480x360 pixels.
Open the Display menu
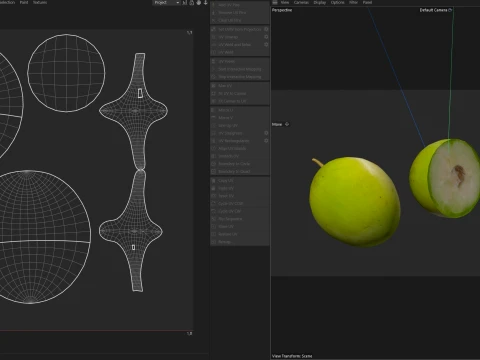[320, 2]
